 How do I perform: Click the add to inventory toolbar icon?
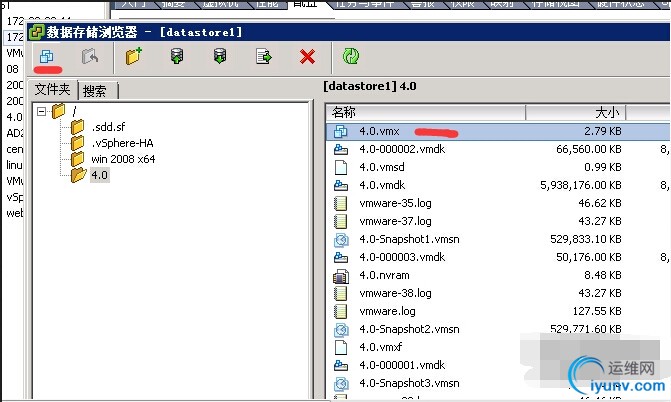pos(46,56)
